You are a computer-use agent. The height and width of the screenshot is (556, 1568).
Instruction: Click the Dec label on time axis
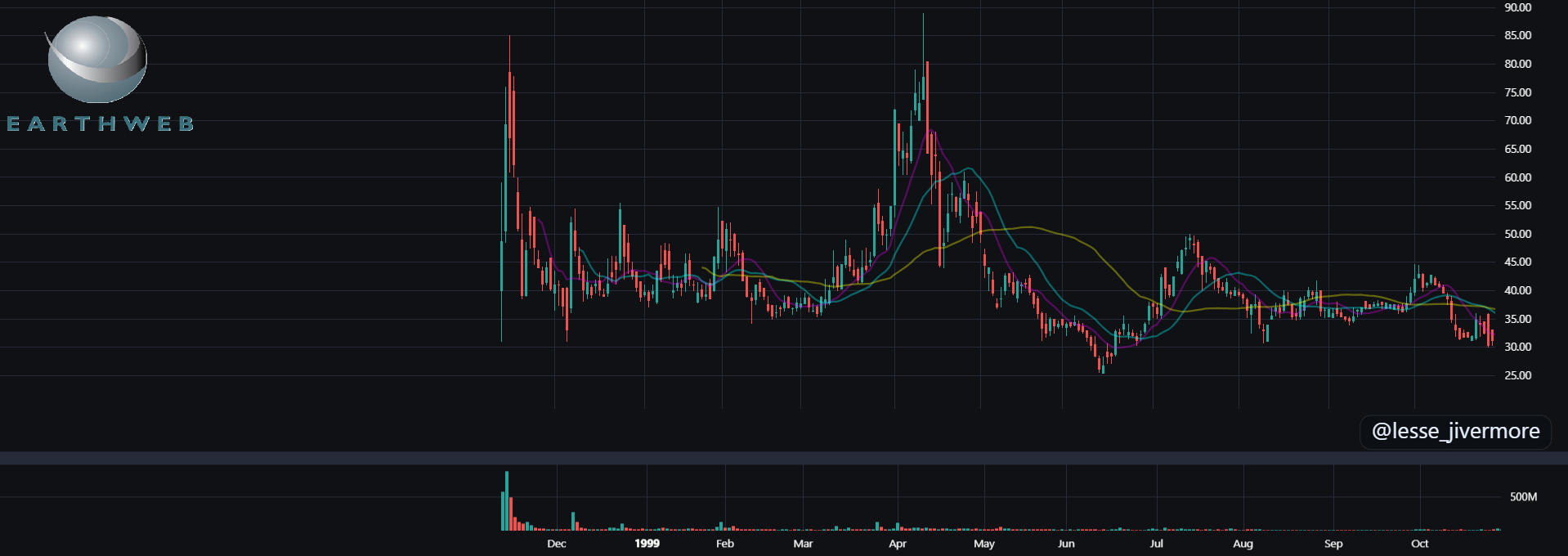(556, 544)
